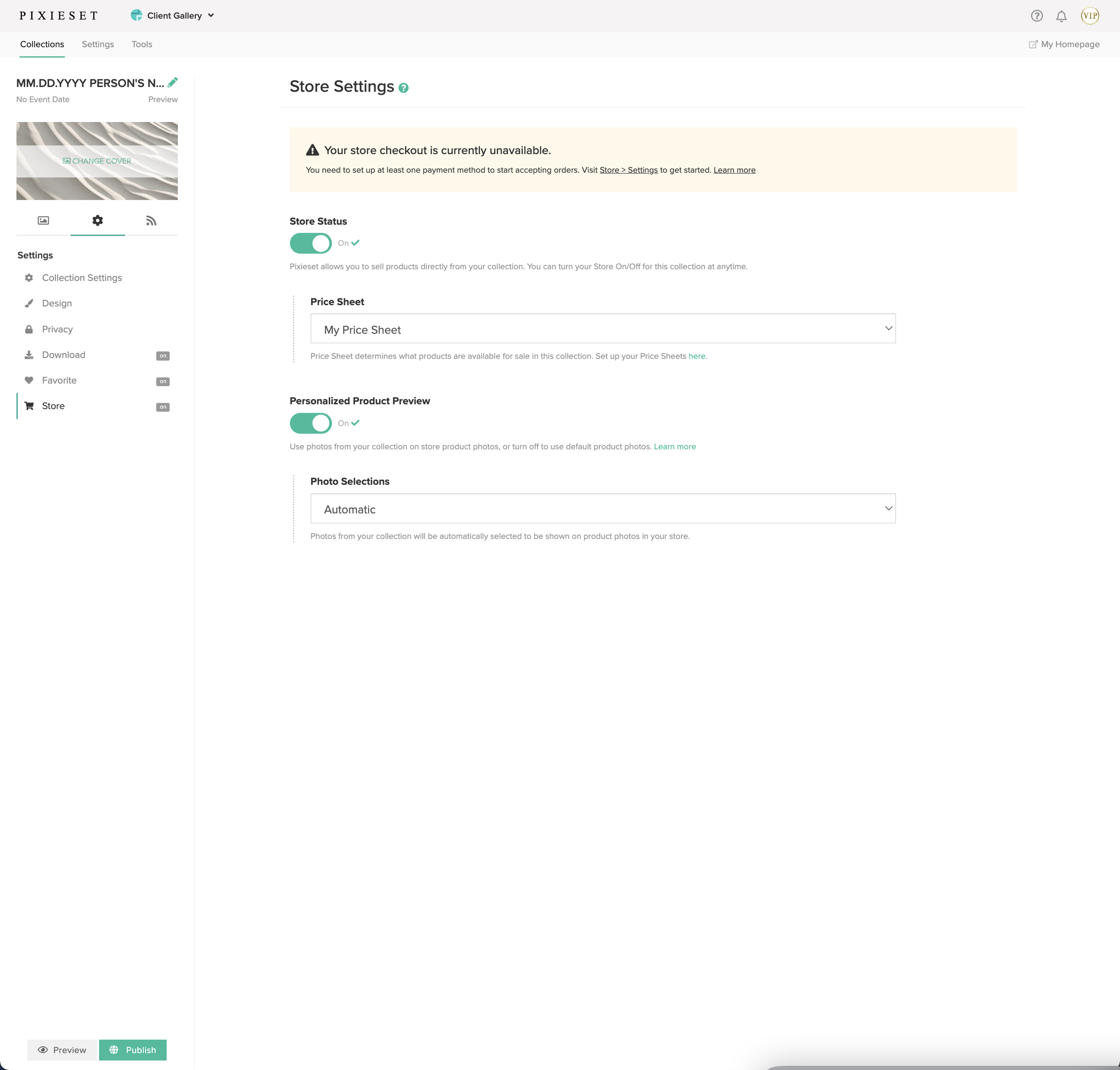This screenshot has width=1120, height=1070.
Task: Click the bottom Preview button
Action: coord(62,1050)
